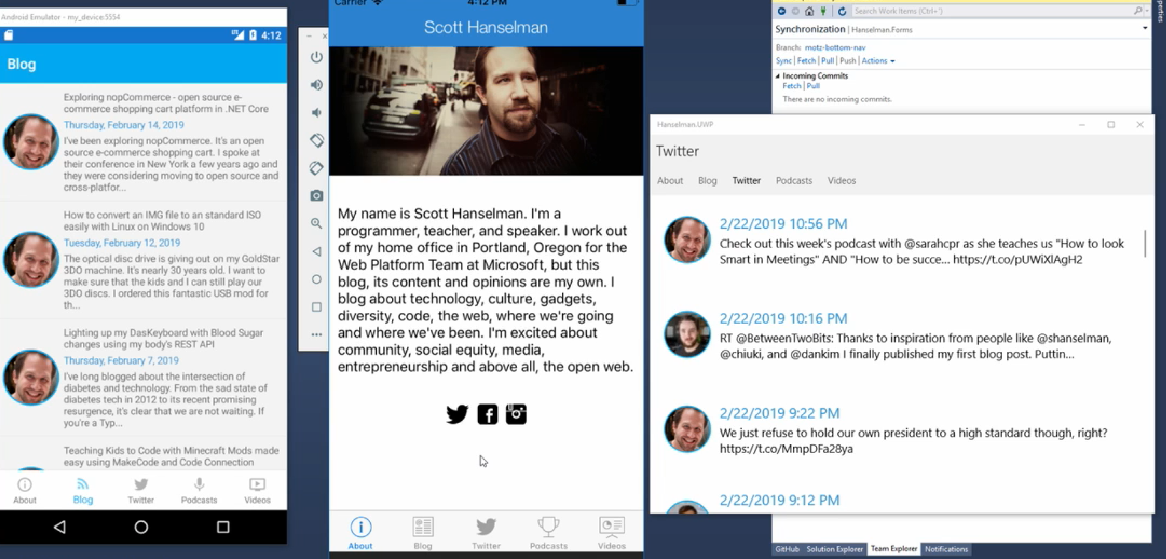Select the iOS app Twitter tab
Image resolution: width=1166 pixels, height=559 pixels.
[486, 533]
